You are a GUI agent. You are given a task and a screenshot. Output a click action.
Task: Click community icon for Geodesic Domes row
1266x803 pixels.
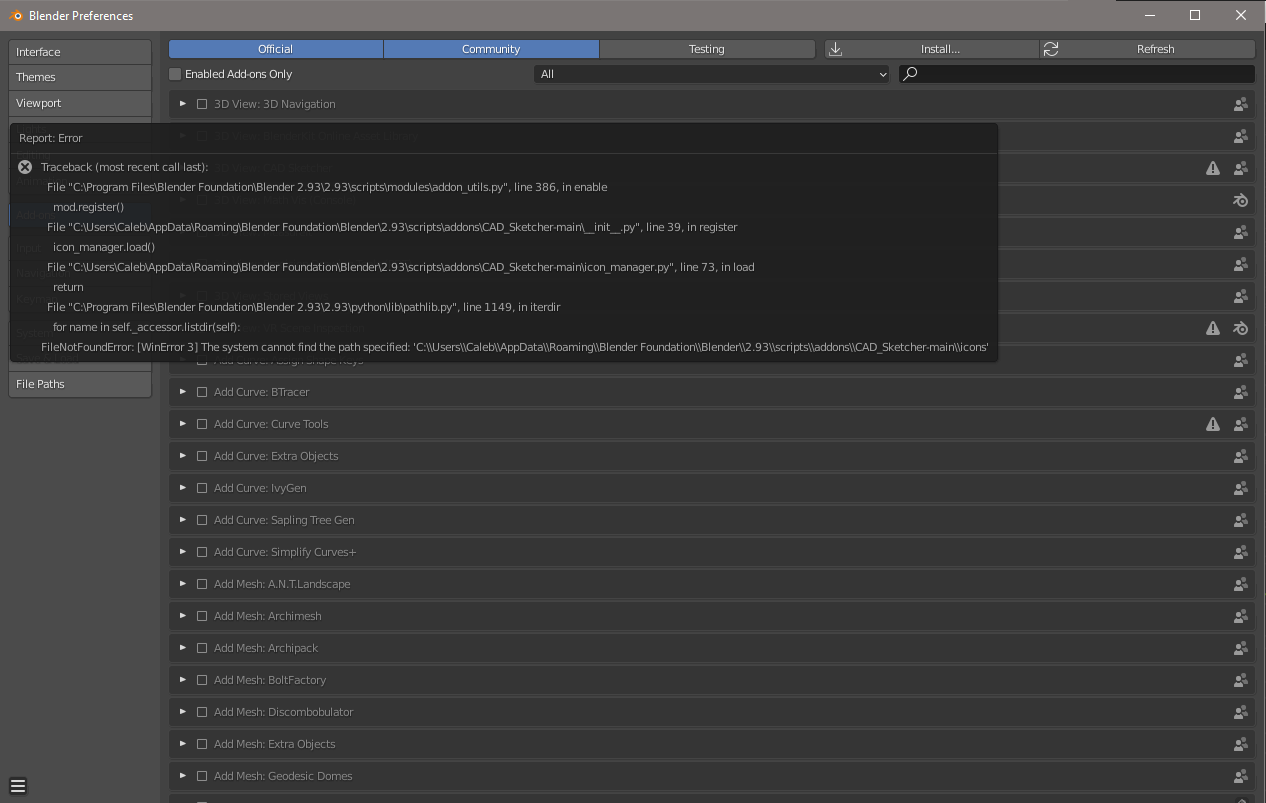(1240, 776)
